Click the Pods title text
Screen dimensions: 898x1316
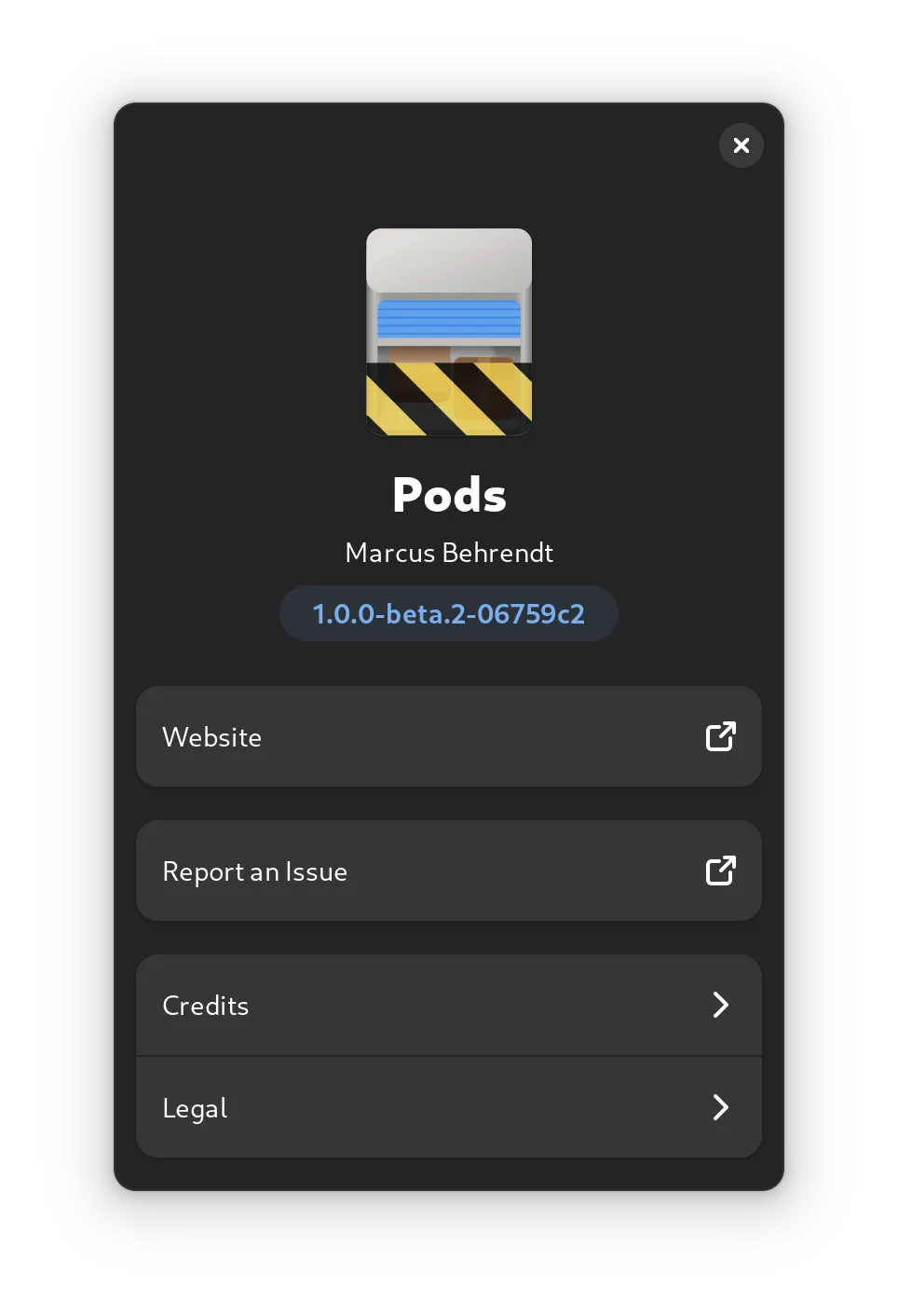coord(449,495)
